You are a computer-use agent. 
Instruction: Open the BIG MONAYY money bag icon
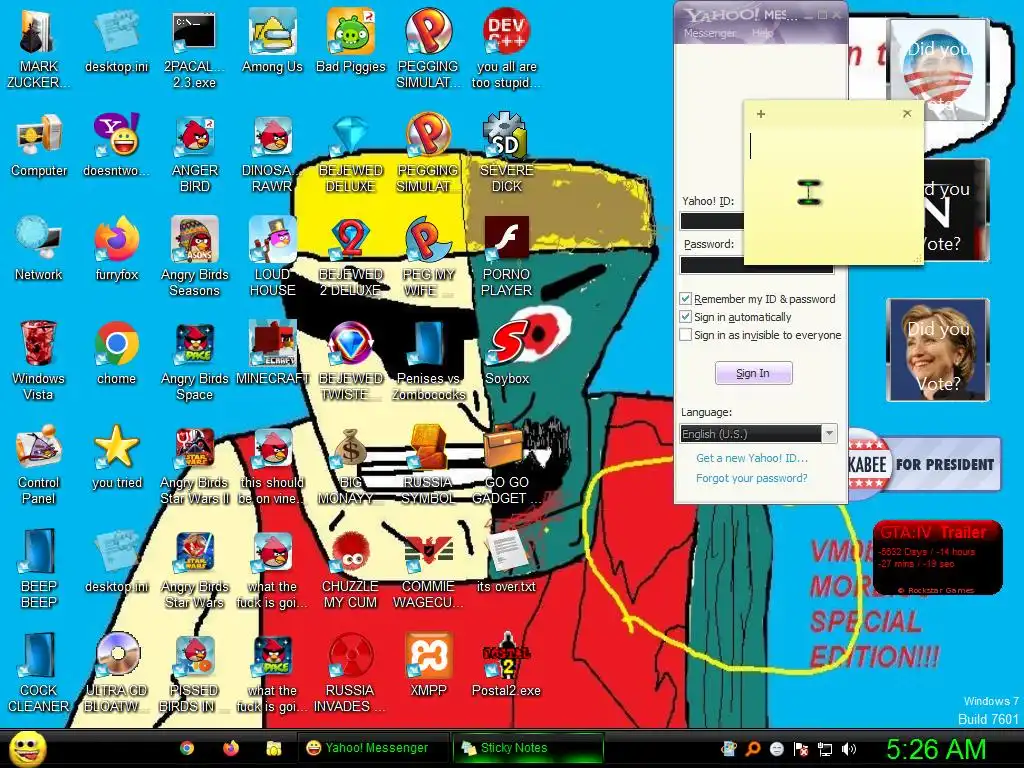click(351, 464)
